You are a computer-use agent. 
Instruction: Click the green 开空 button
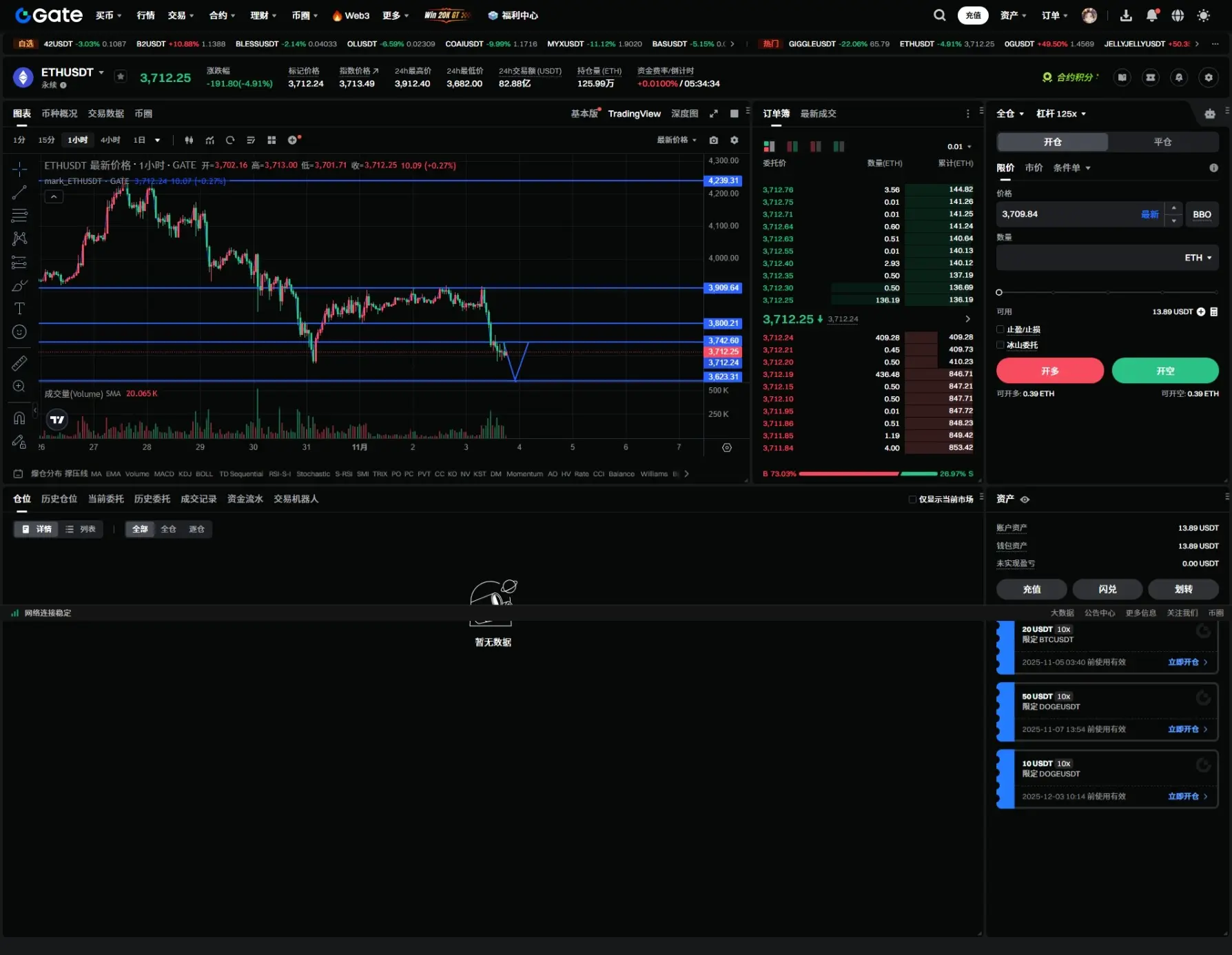click(x=1165, y=371)
